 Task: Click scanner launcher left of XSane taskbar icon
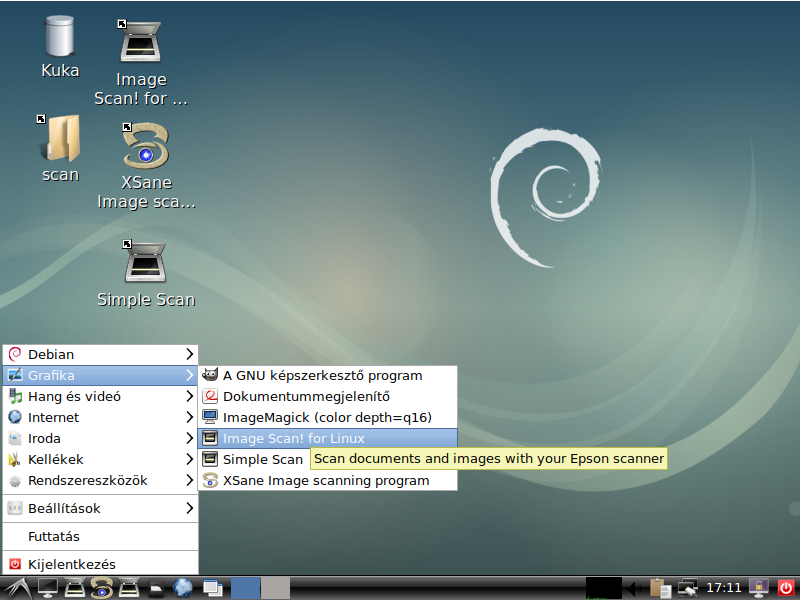point(75,588)
